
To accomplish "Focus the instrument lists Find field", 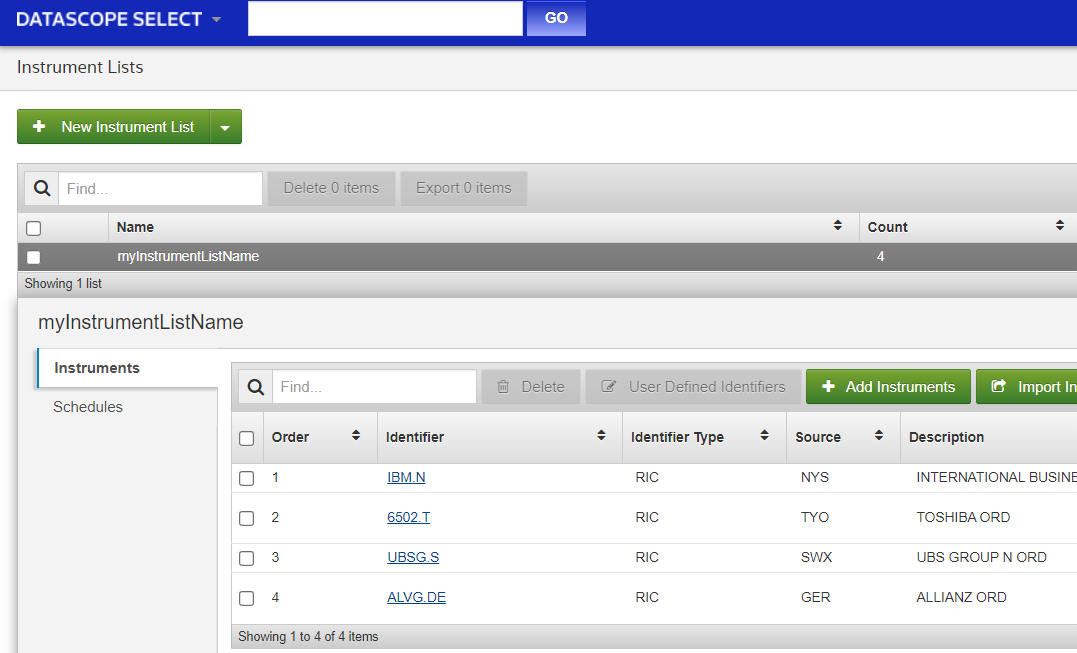I will point(161,188).
